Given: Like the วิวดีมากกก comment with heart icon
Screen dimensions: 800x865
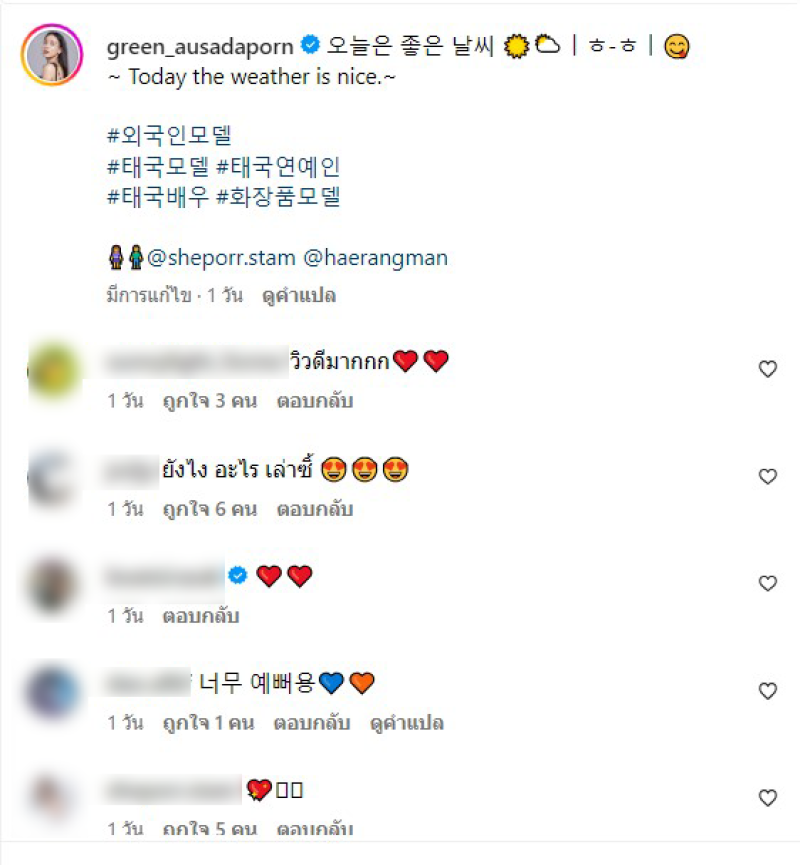Looking at the screenshot, I should coord(767,369).
